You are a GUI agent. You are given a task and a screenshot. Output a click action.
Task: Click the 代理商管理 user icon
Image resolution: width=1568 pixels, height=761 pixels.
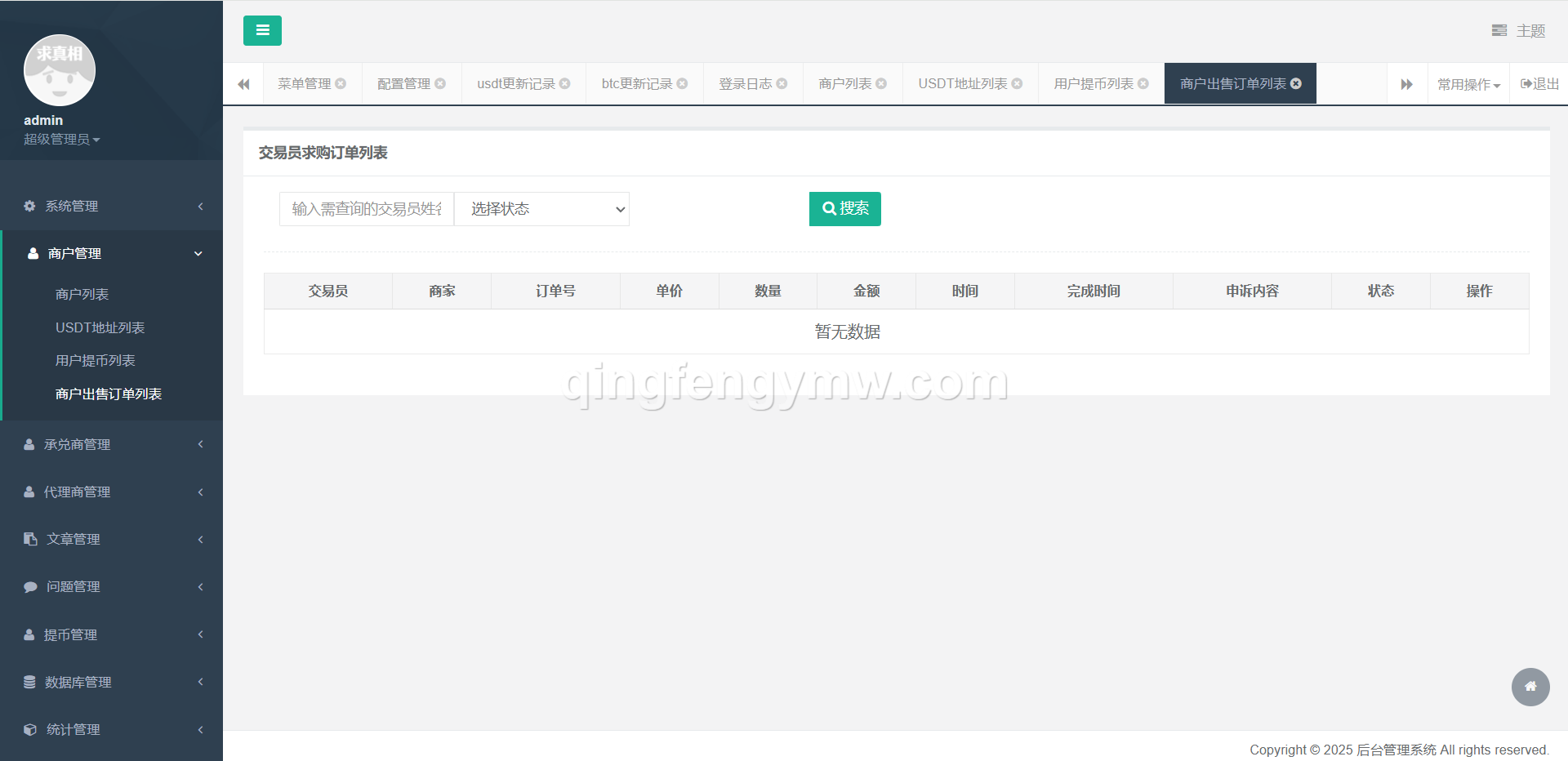[29, 492]
